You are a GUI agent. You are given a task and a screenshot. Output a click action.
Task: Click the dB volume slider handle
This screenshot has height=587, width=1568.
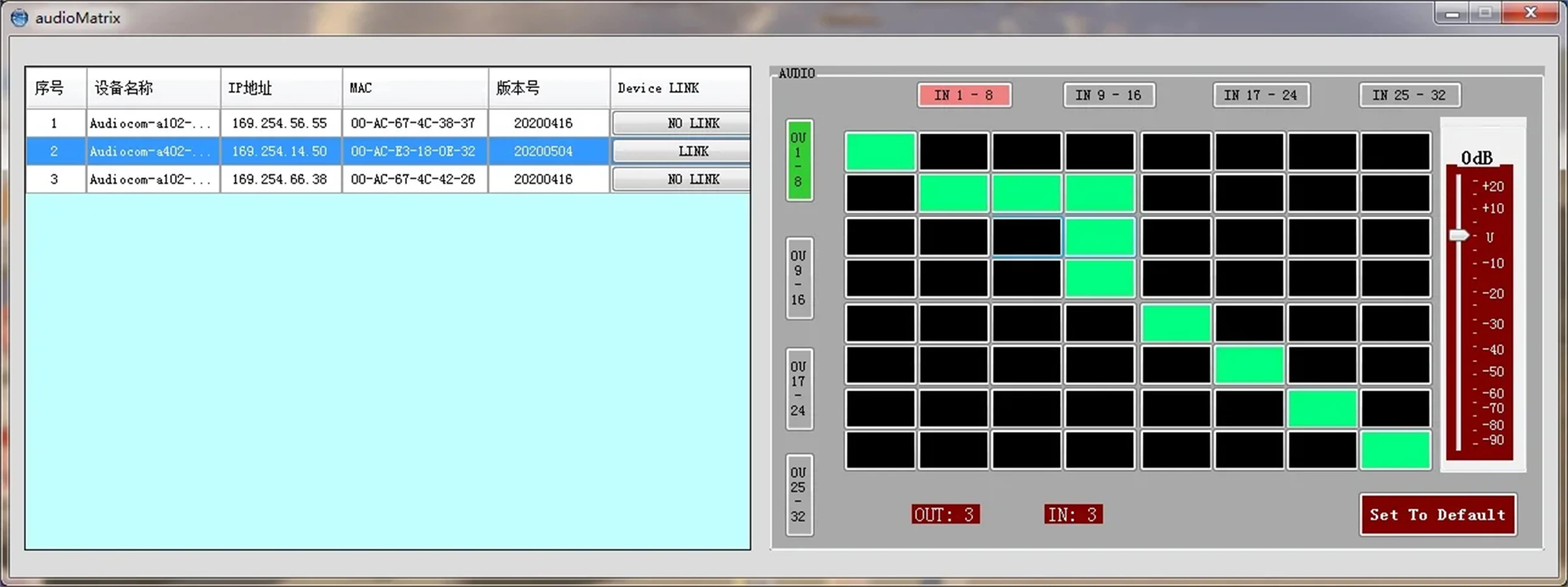[1459, 235]
